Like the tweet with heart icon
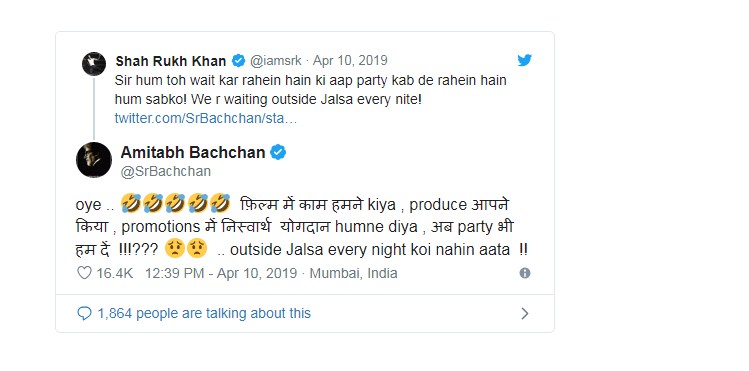Screen dimensions: 749x371 tap(85, 273)
